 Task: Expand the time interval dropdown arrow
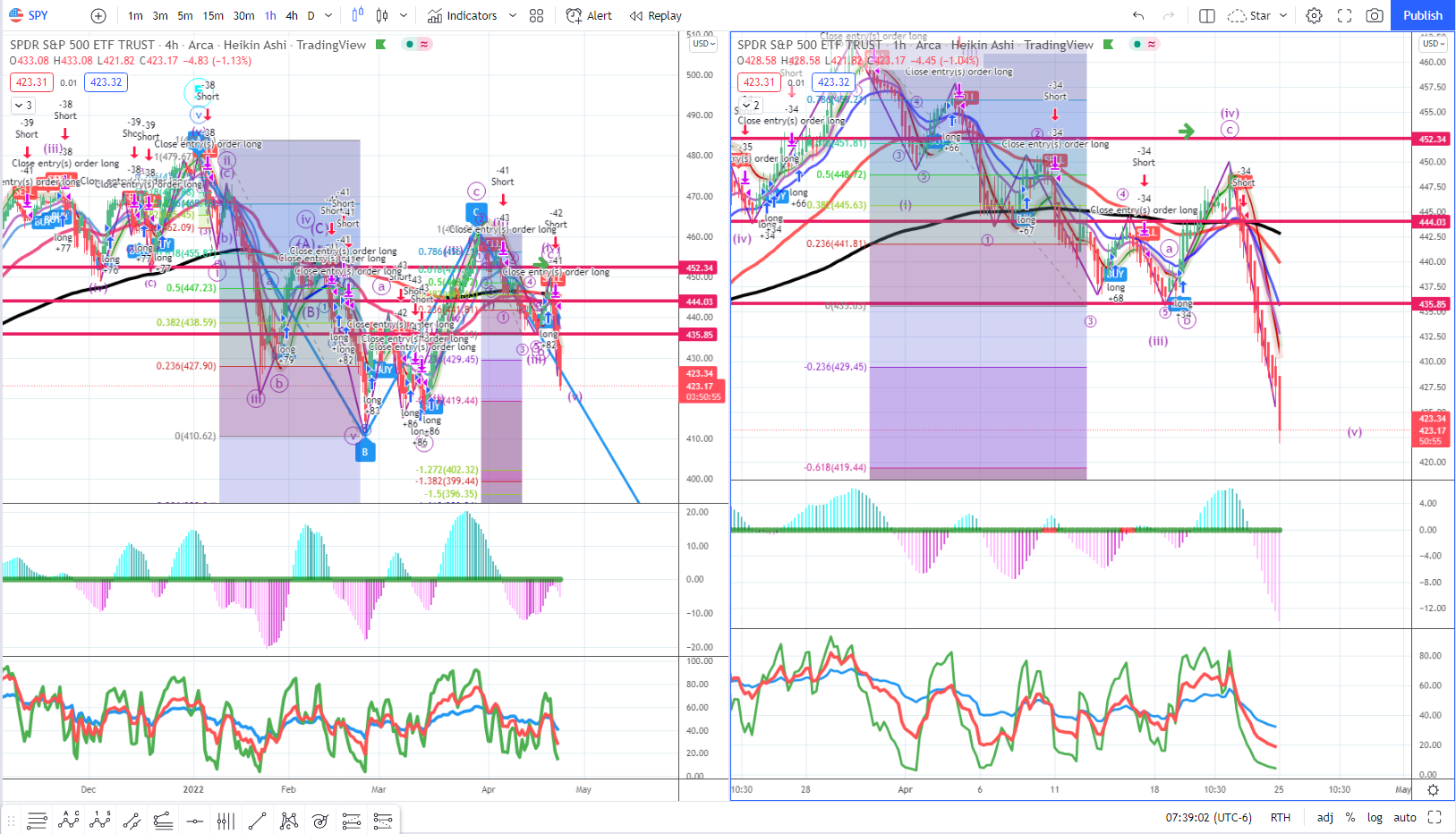328,15
